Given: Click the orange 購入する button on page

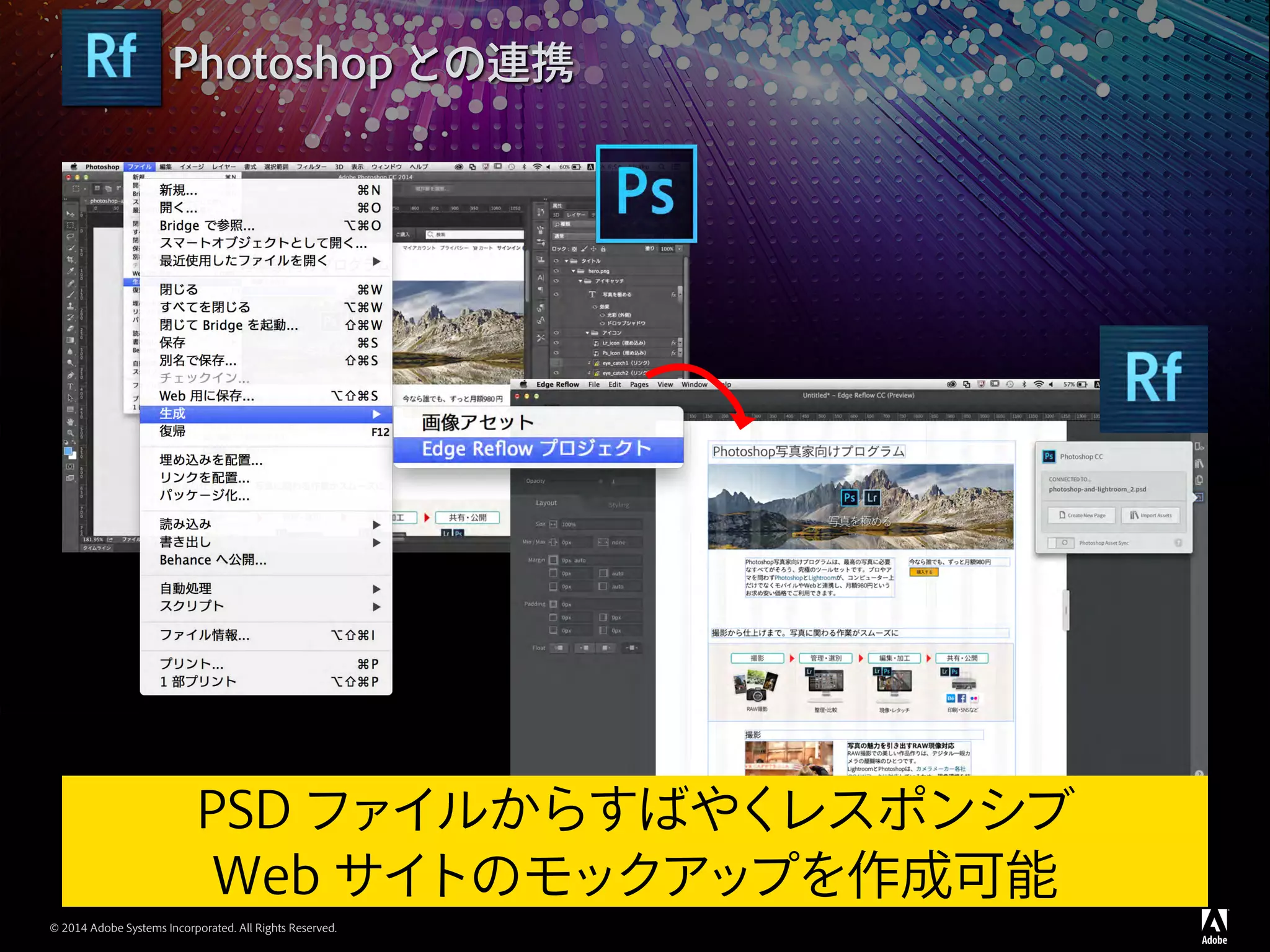Looking at the screenshot, I should pos(924,572).
